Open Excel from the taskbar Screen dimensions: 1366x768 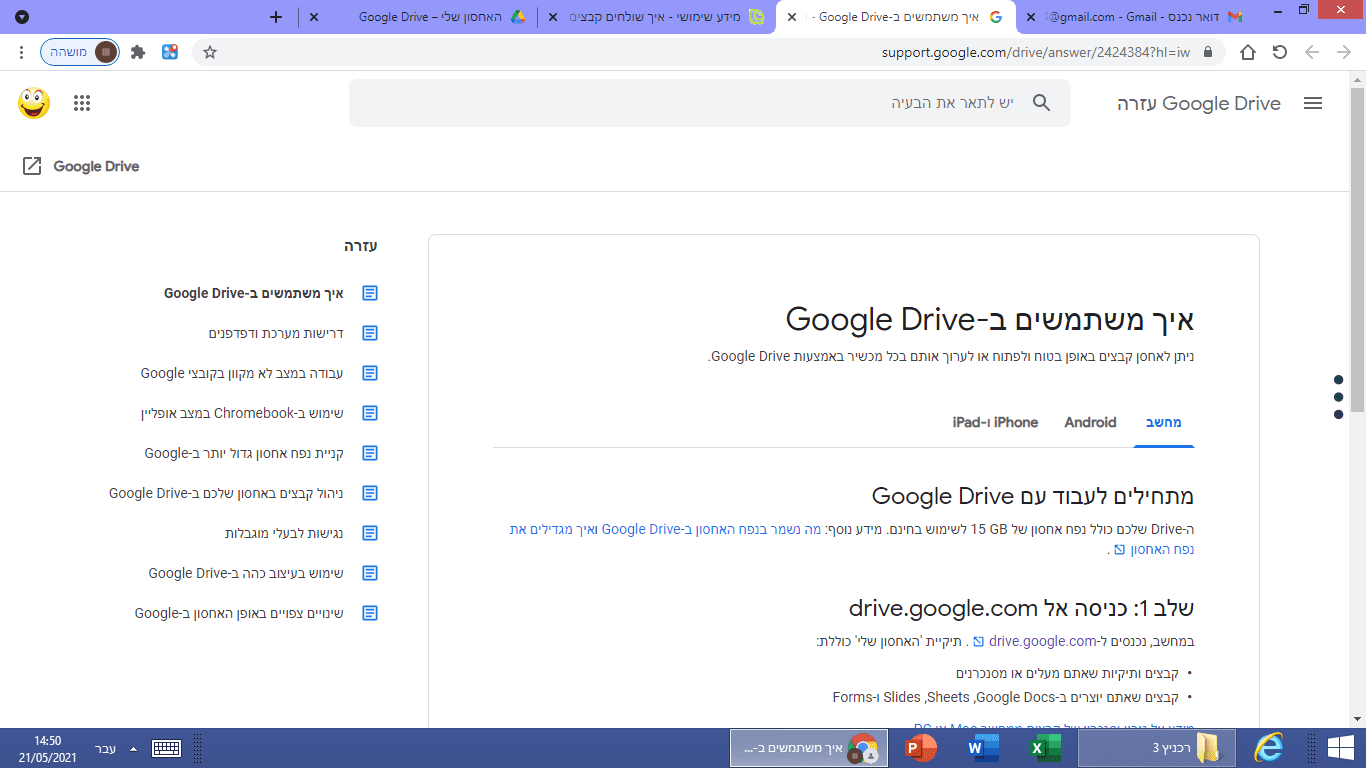1046,748
